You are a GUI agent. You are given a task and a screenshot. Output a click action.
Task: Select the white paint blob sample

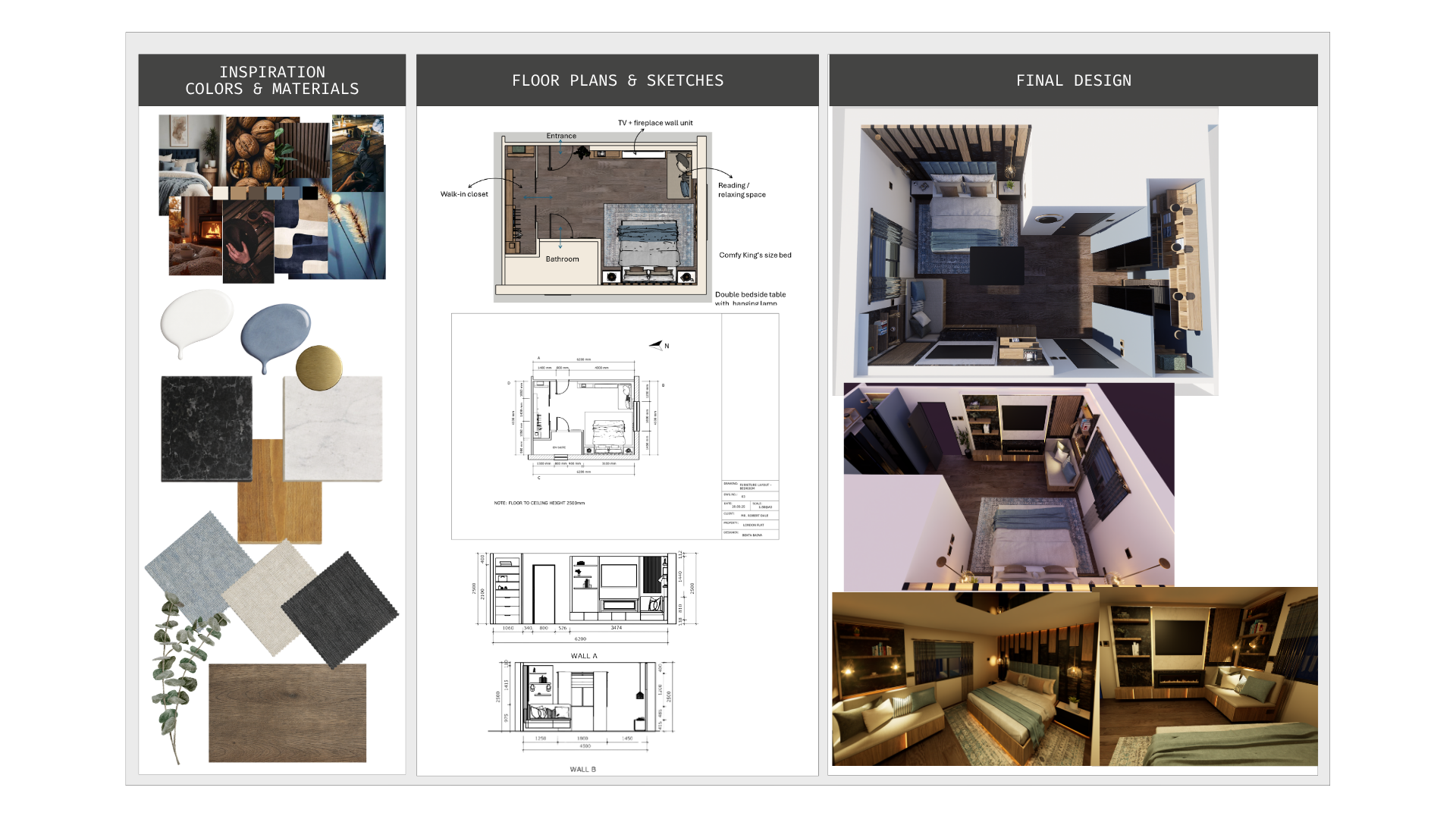[x=196, y=322]
